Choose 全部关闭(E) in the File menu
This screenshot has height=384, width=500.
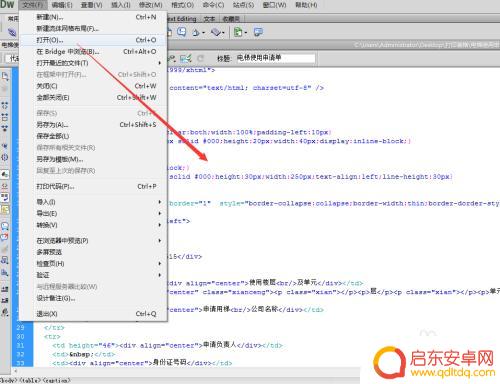[x=93, y=98]
